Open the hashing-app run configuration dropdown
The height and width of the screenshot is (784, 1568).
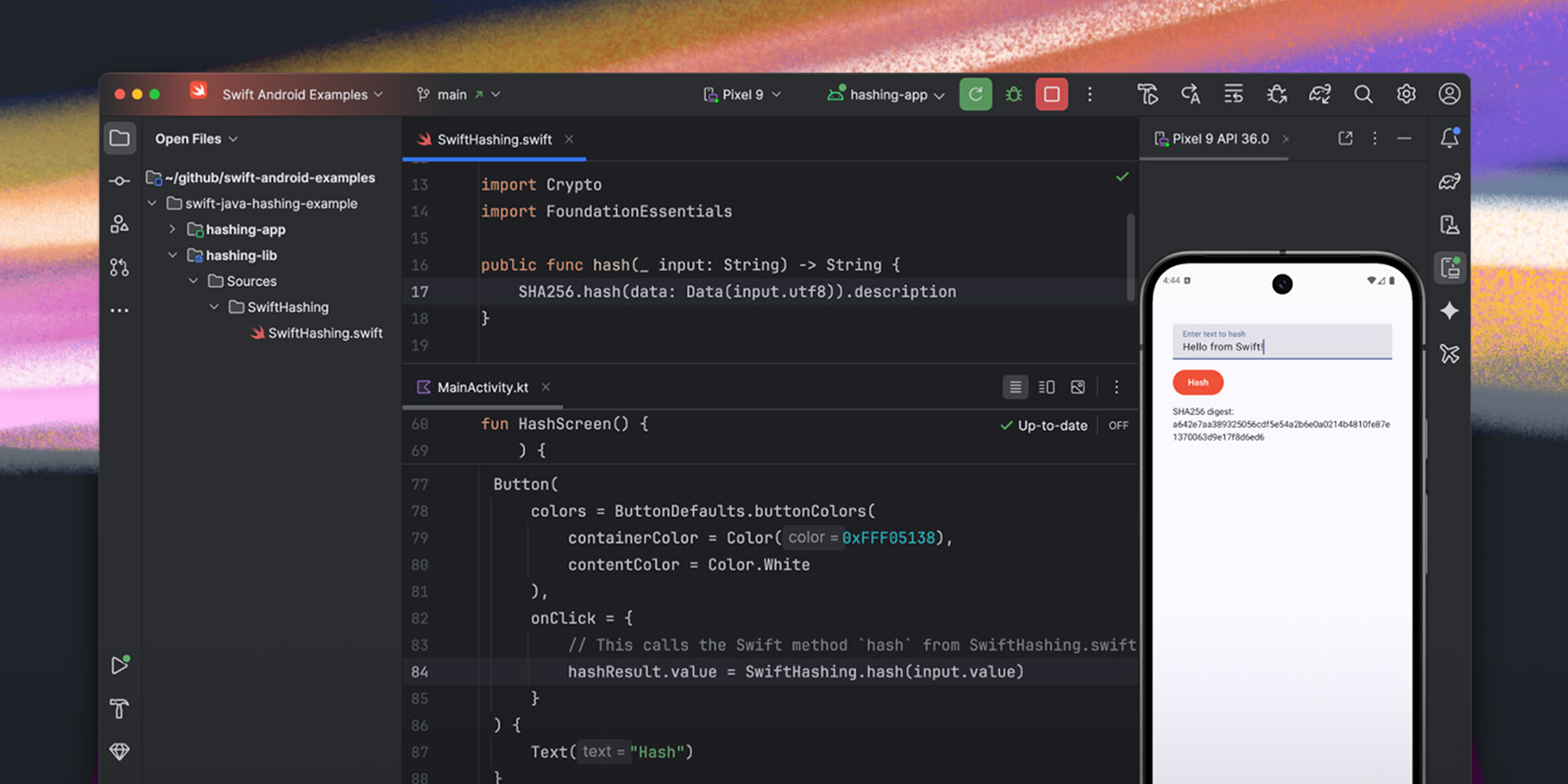tap(885, 94)
